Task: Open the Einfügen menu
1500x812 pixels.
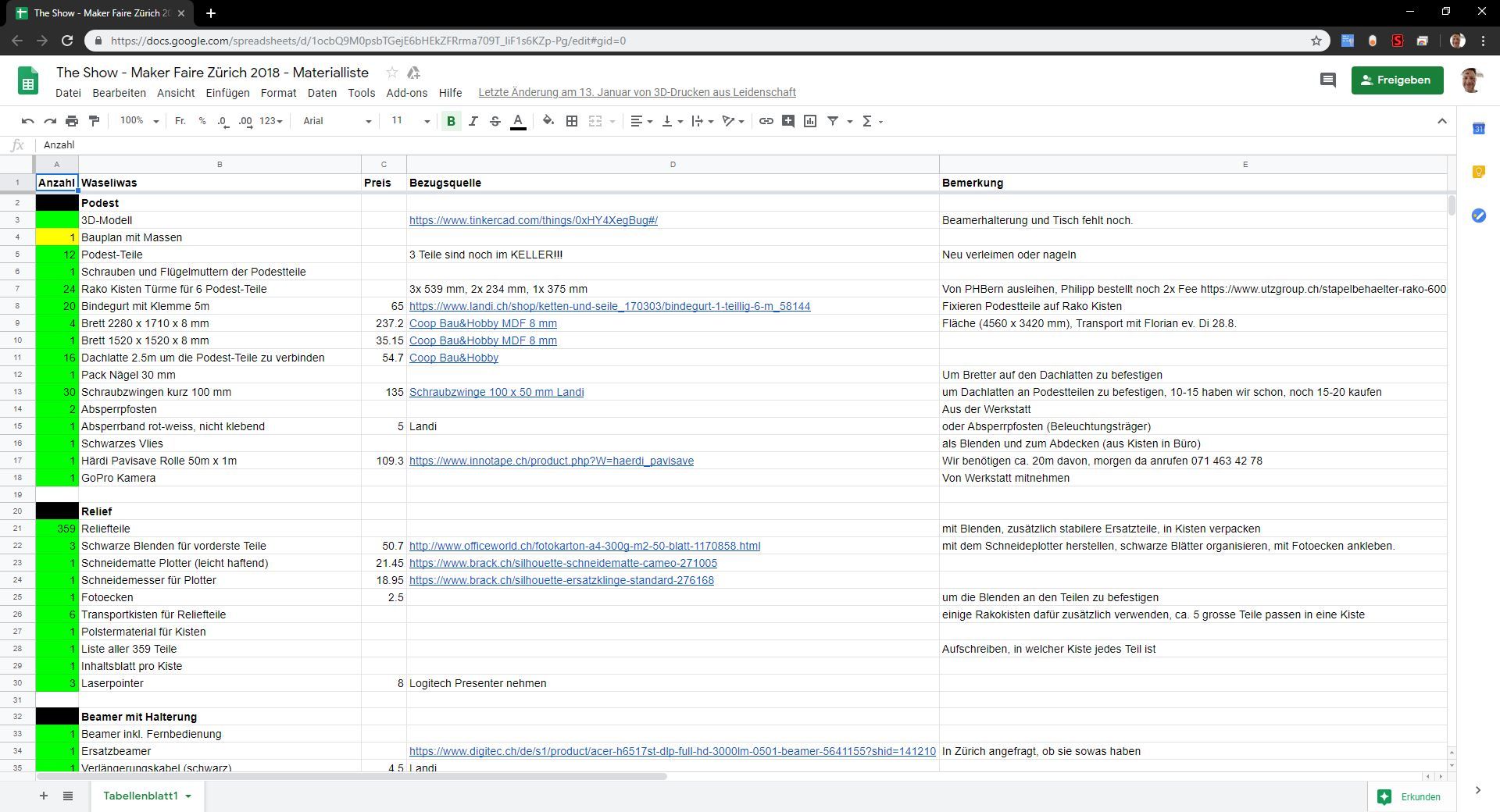Action: coord(227,92)
